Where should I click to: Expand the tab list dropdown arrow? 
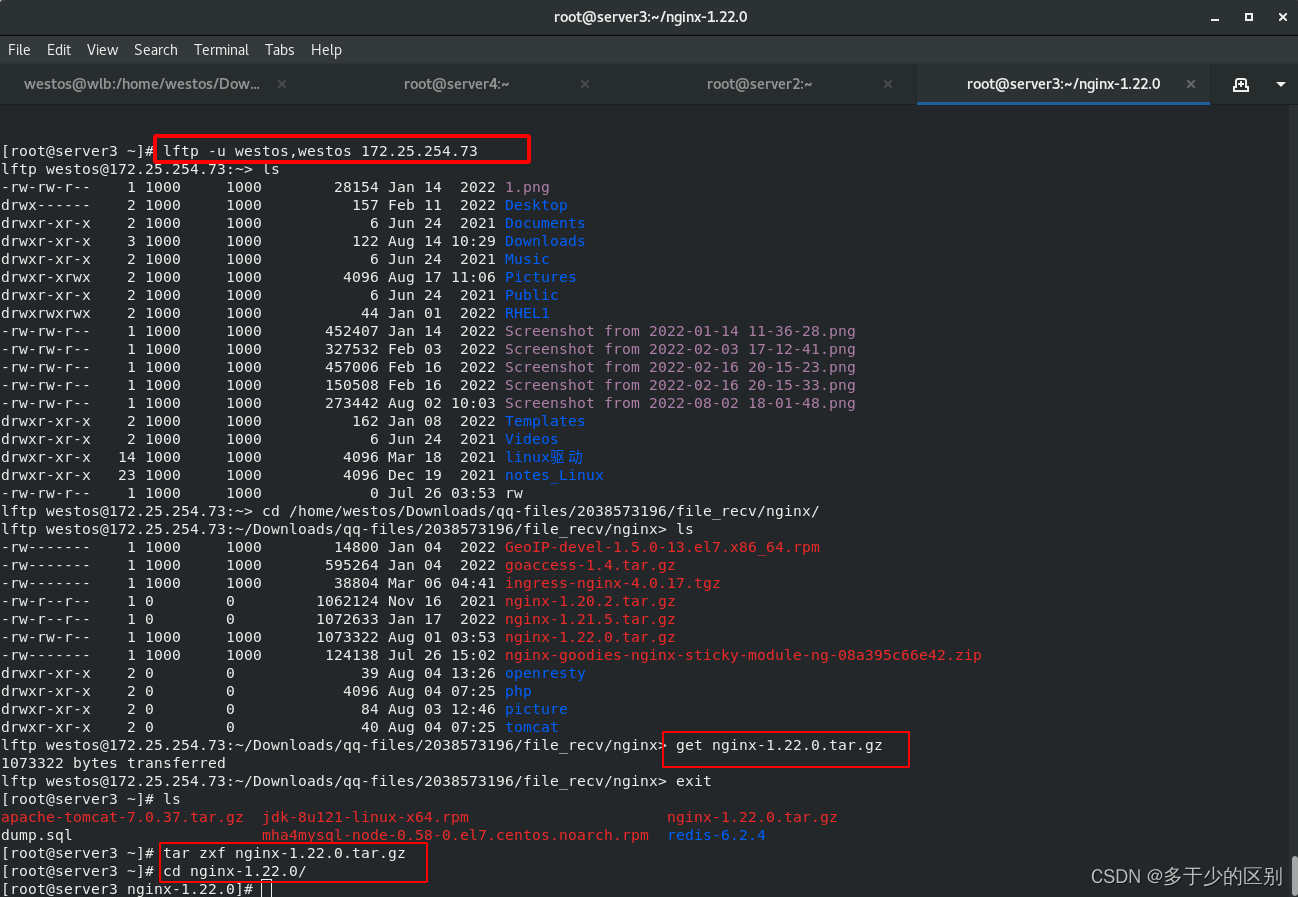point(1281,85)
